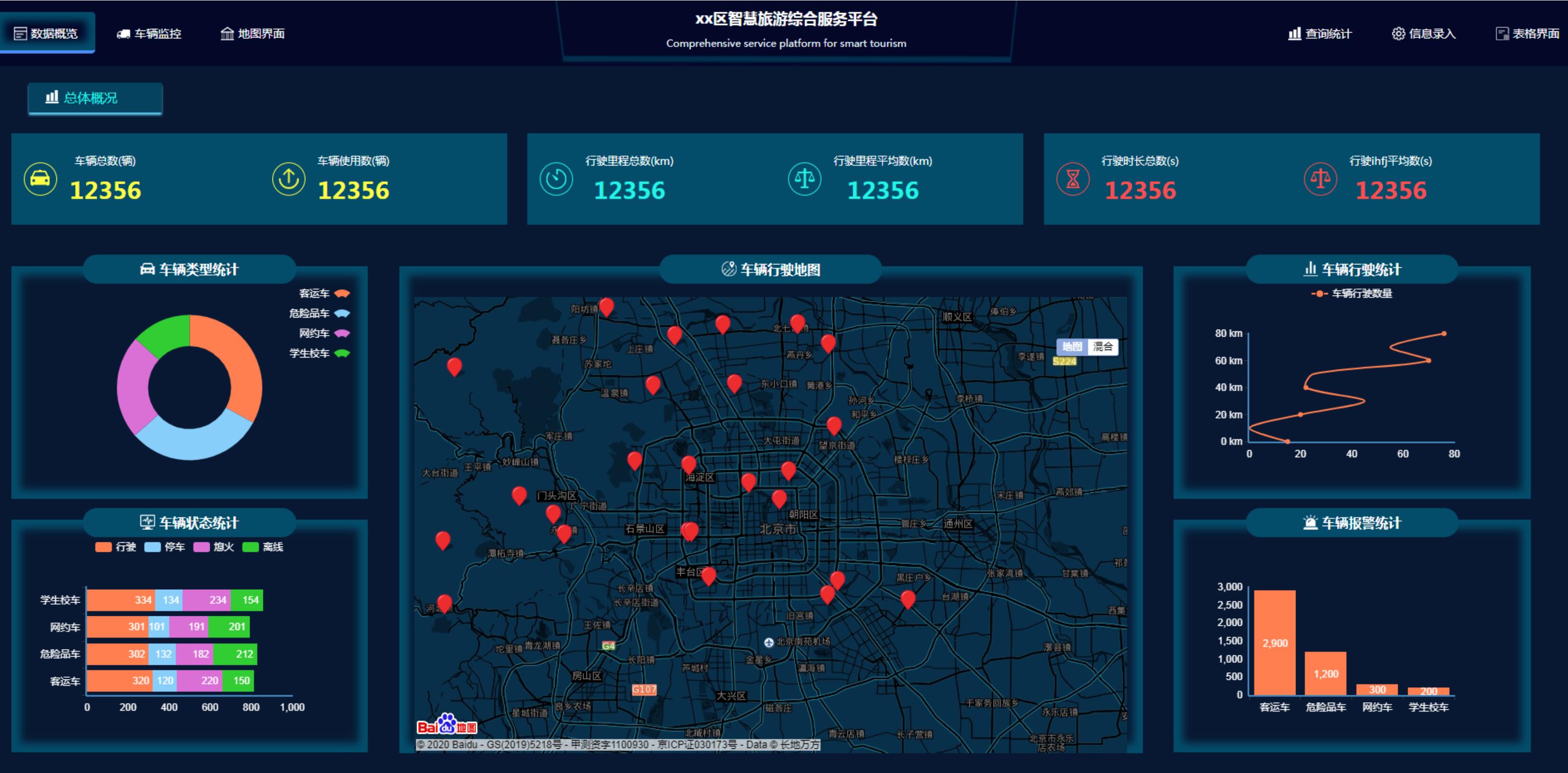Image resolution: width=1568 pixels, height=773 pixels.
Task: Click the clock icon beside 行驶里程总数
Action: tap(556, 179)
